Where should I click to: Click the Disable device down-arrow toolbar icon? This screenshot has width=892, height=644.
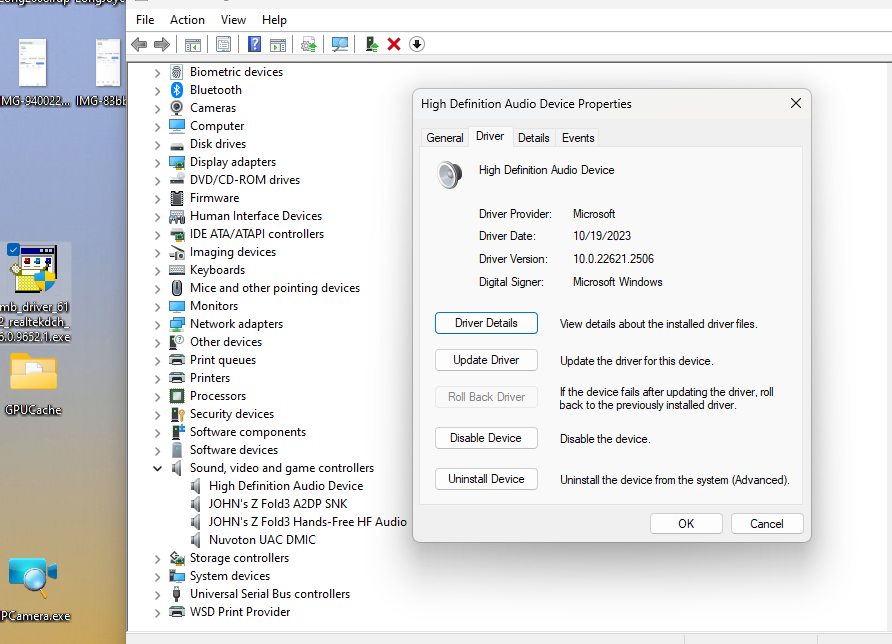417,44
